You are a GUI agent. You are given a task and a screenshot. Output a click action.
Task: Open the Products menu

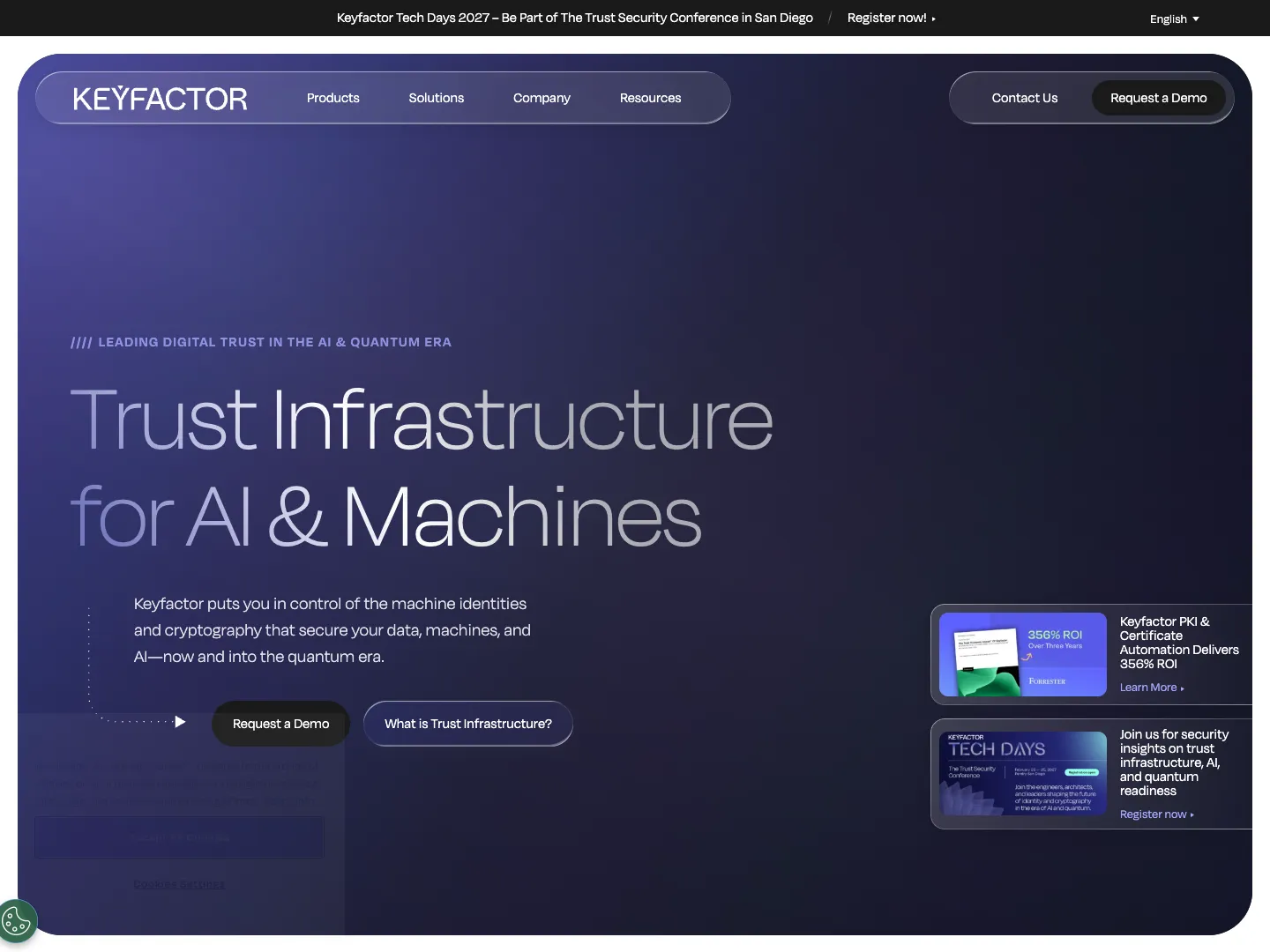[333, 98]
